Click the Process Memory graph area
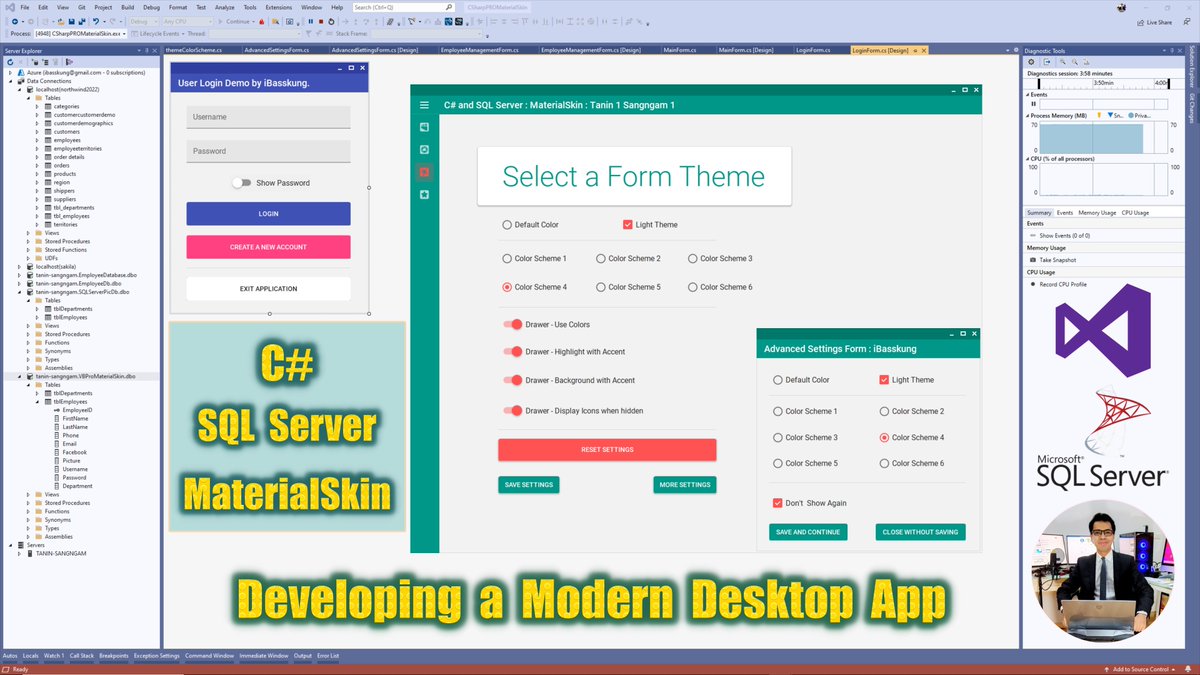The image size is (1200, 675). pyautogui.click(x=1104, y=137)
